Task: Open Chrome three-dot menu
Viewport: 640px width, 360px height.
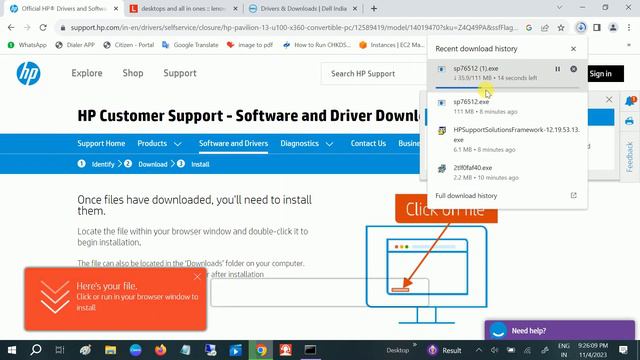Action: coord(629,28)
